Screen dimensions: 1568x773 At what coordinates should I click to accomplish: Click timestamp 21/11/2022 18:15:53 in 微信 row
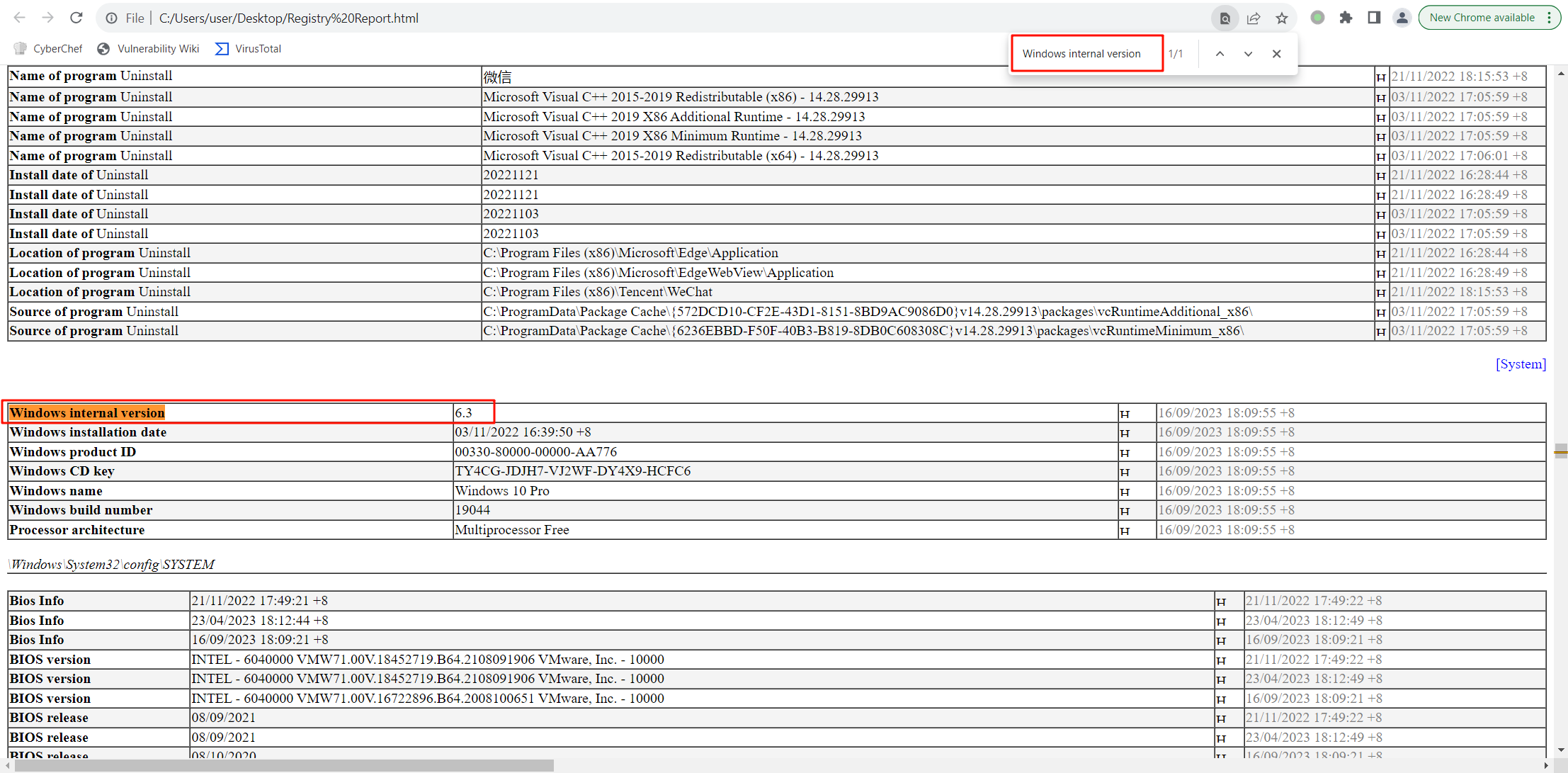click(1460, 77)
